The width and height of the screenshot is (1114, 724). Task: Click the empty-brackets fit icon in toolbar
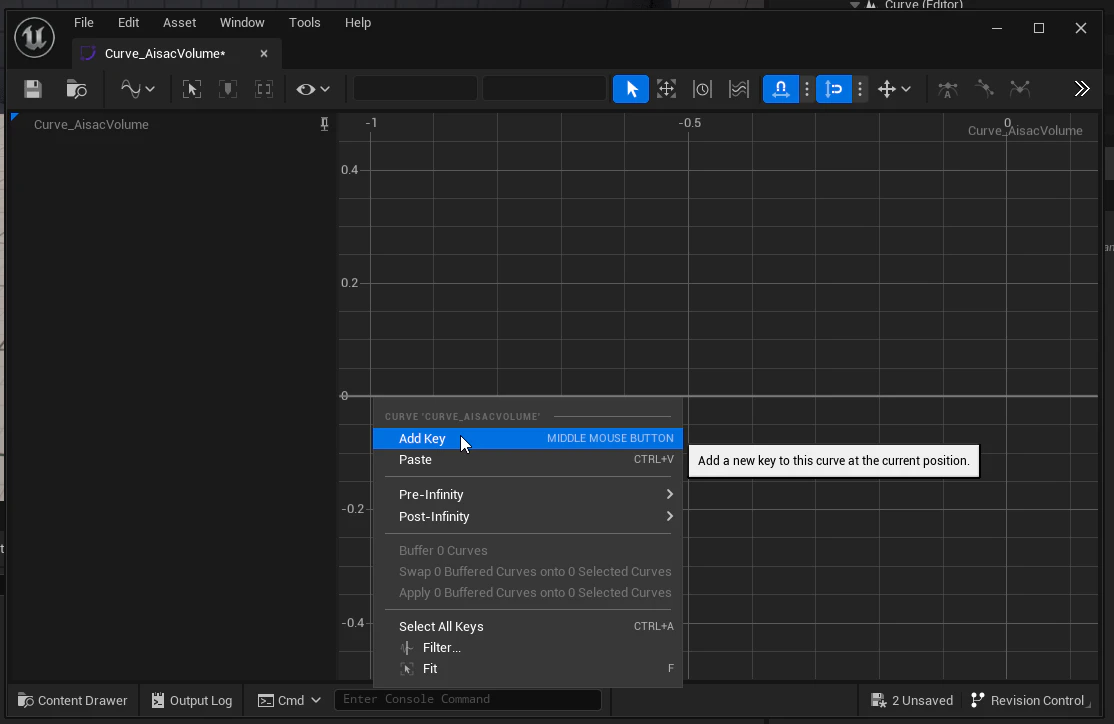coord(264,89)
